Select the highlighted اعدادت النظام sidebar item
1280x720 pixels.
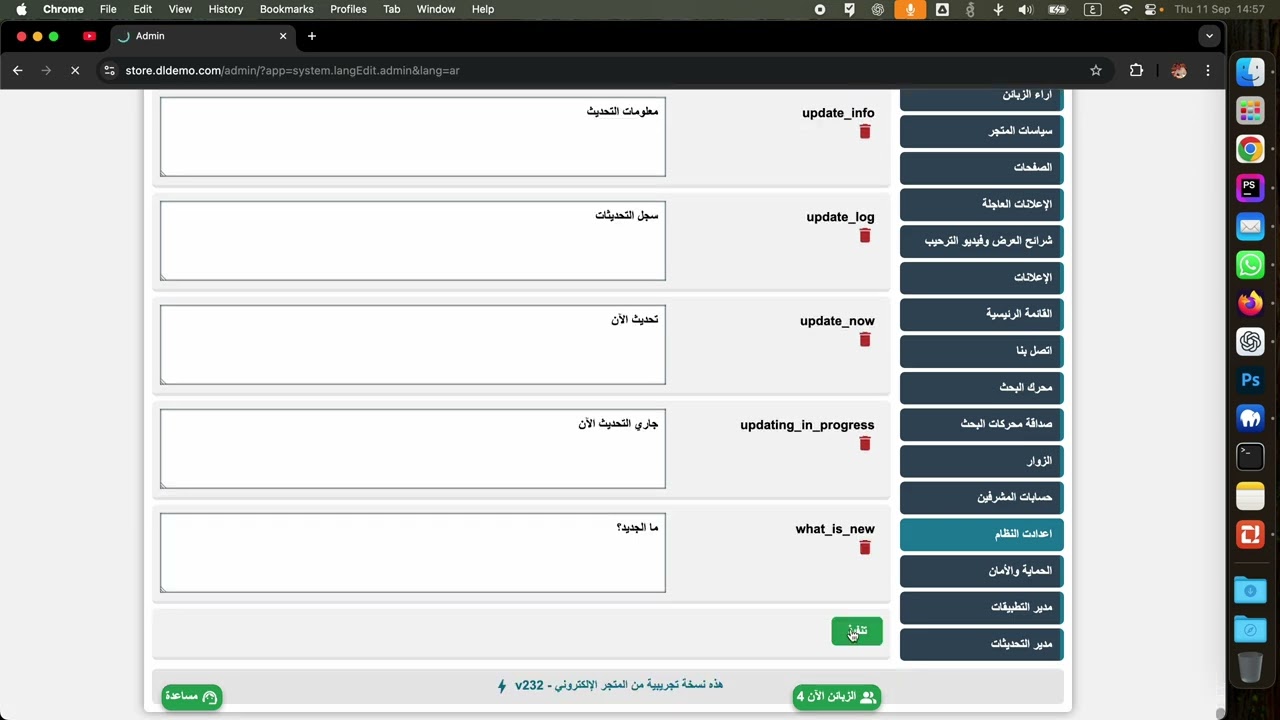[982, 534]
